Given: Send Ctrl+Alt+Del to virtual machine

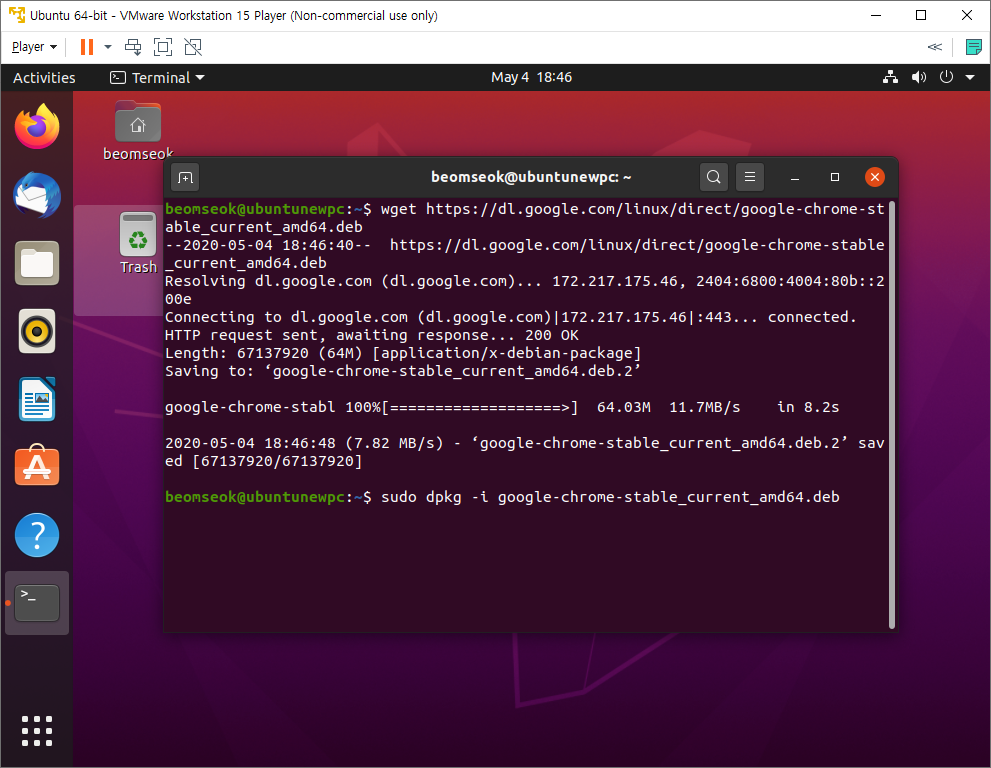Looking at the screenshot, I should (133, 47).
